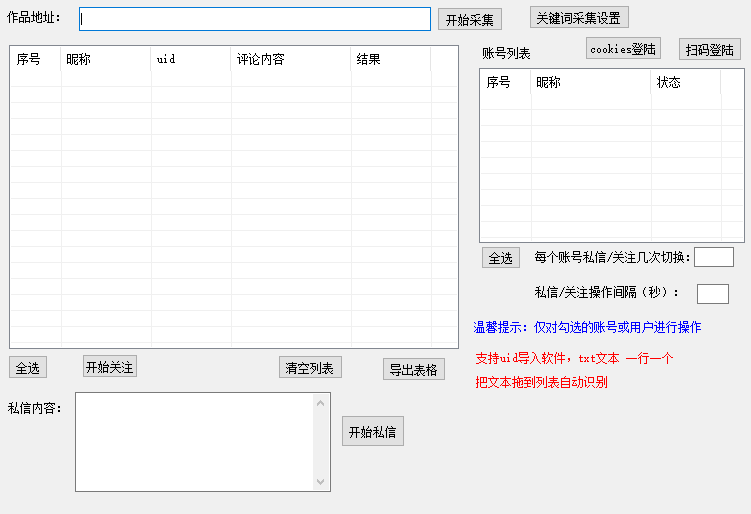This screenshot has height=514, width=751.
Task: Click the 作品地址 URL input field
Action: [255, 19]
